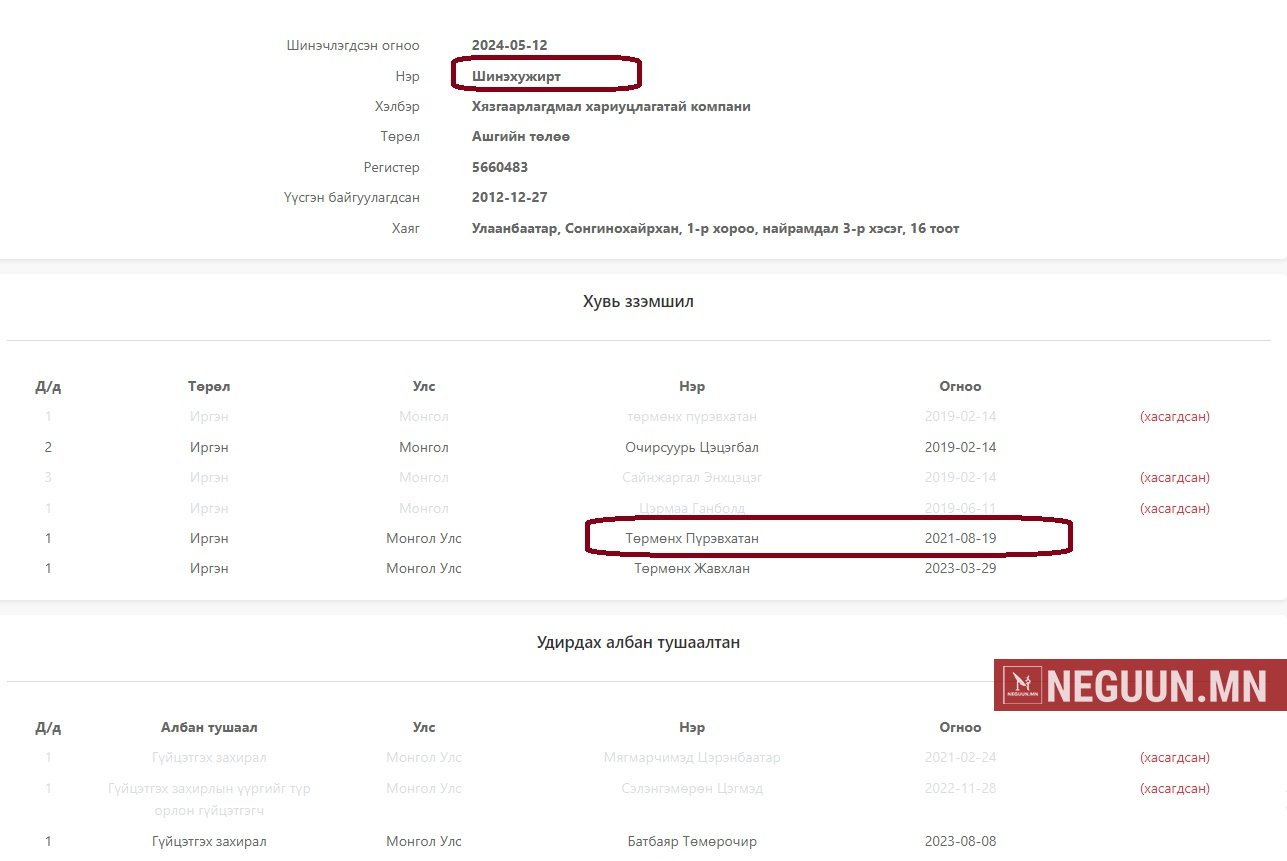Click the updated date 2024-05-12

[509, 45]
